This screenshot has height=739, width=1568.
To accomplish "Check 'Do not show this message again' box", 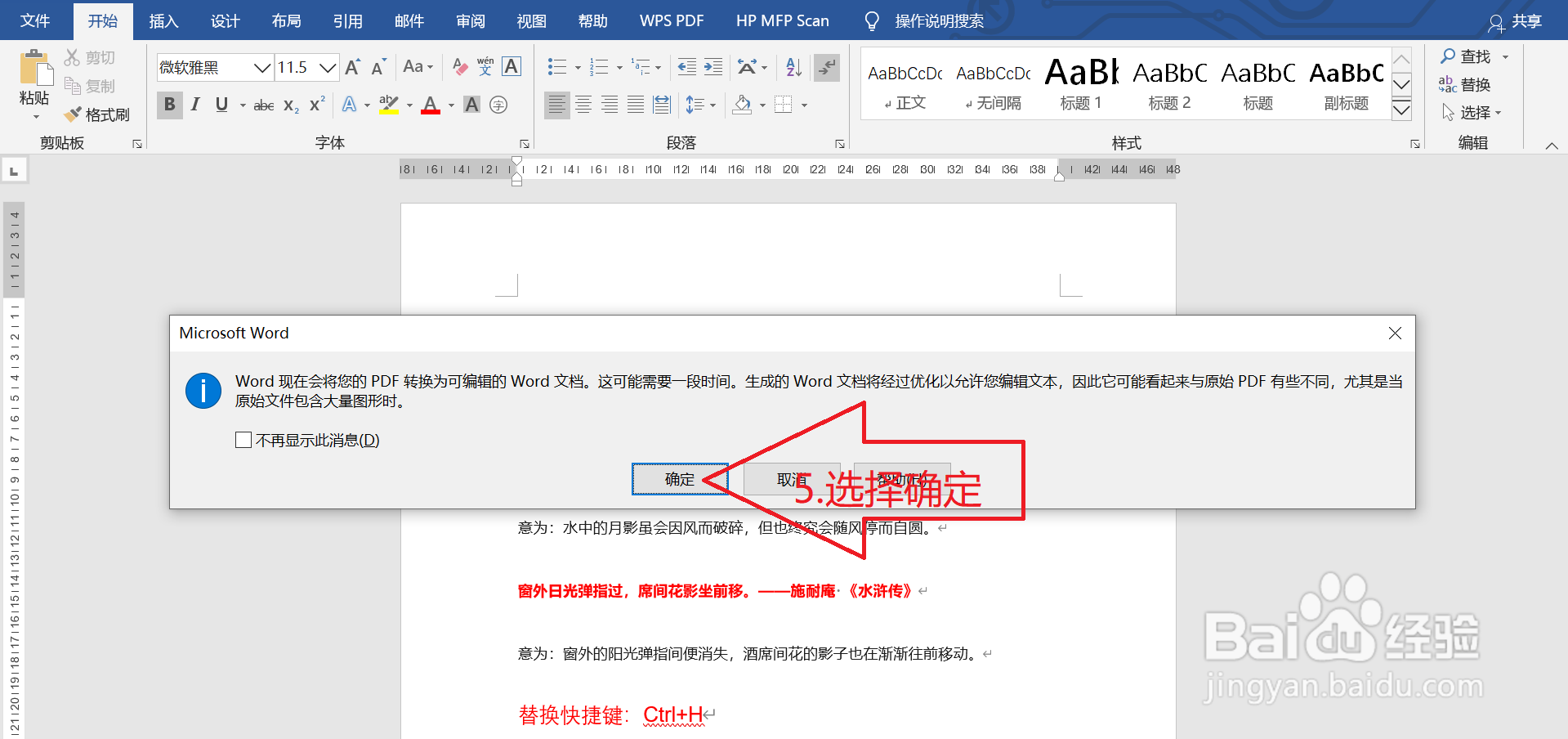I will tap(243, 440).
